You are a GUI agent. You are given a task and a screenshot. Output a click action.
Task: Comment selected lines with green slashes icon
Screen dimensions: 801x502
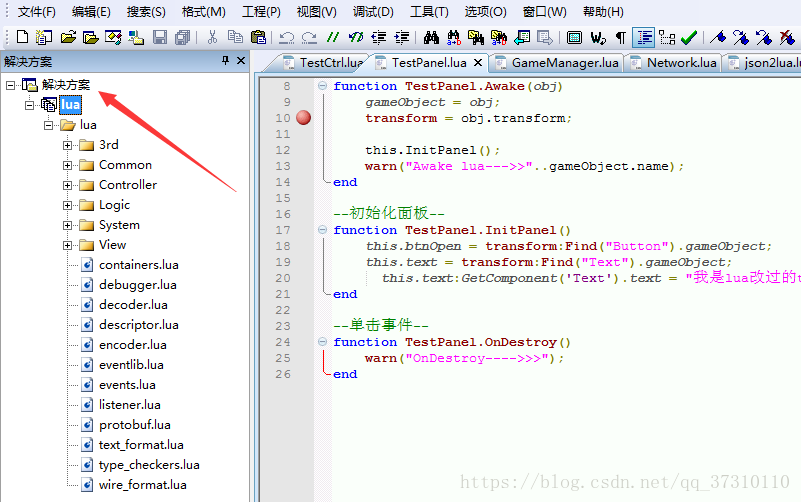(x=333, y=37)
